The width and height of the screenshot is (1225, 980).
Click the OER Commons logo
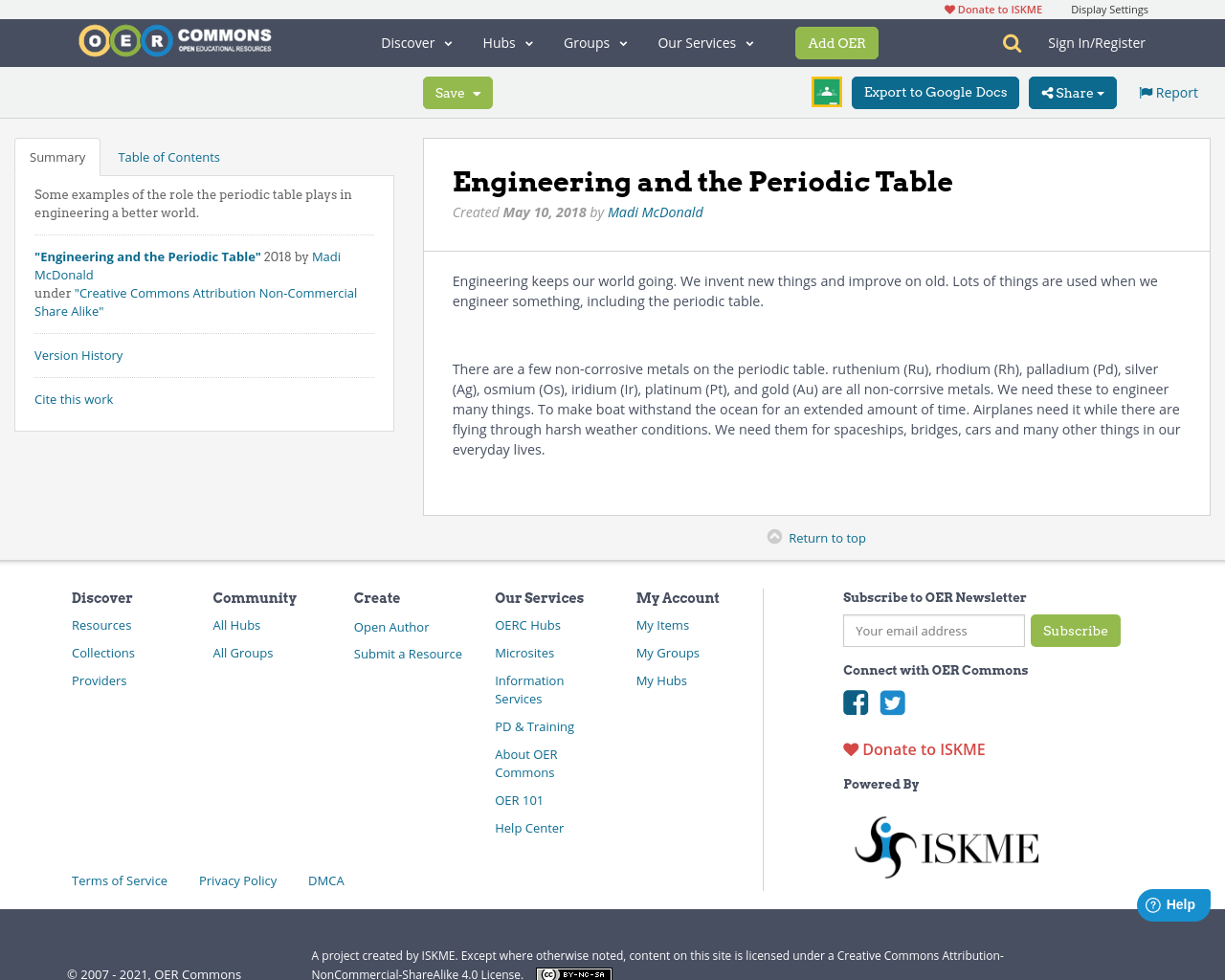click(x=174, y=39)
